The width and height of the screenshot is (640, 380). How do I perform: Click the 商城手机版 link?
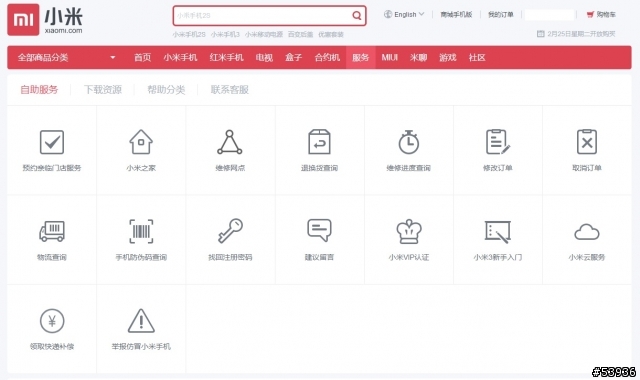coord(456,14)
